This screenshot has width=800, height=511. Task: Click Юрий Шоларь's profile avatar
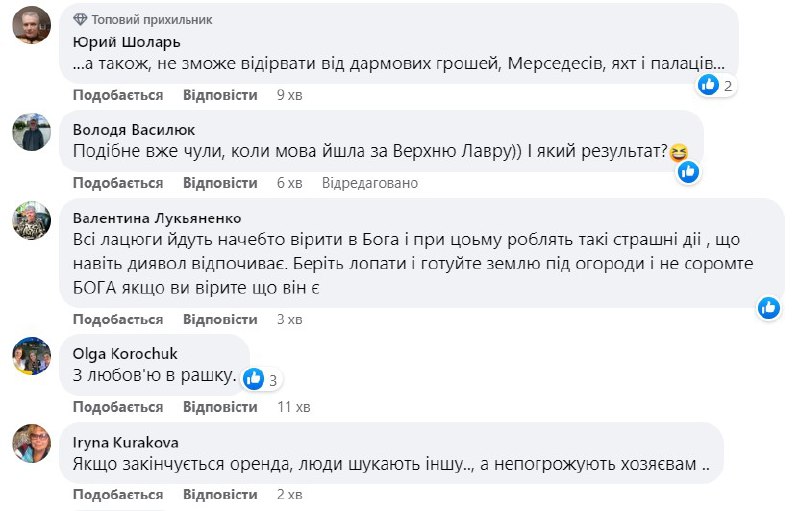(x=31, y=25)
